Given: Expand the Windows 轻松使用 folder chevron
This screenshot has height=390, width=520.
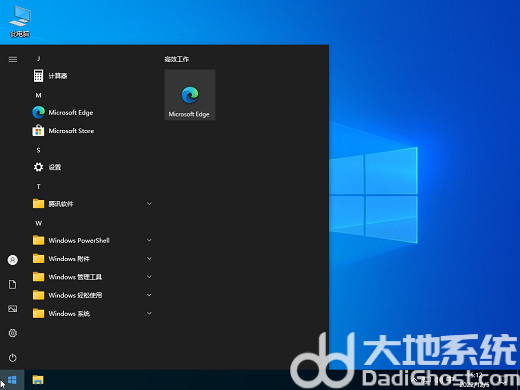Looking at the screenshot, I should point(149,295).
